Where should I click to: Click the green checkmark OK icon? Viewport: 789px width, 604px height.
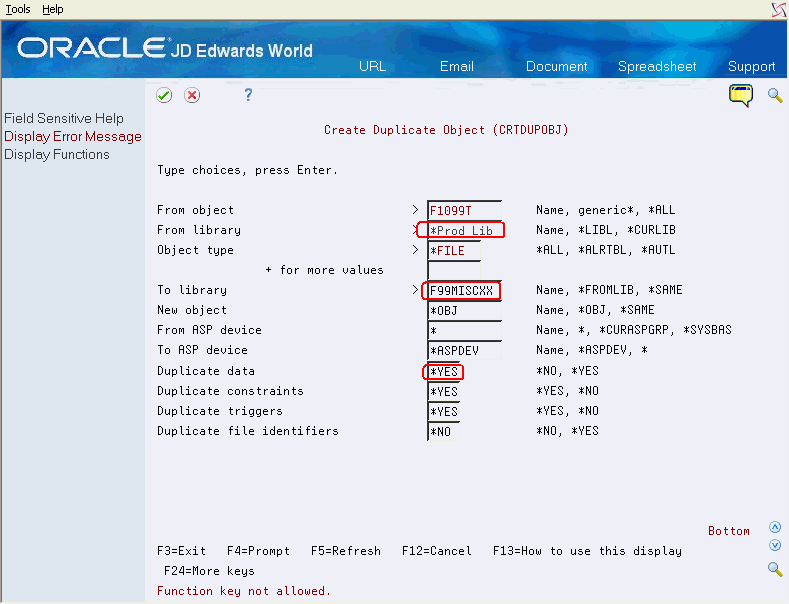click(164, 95)
